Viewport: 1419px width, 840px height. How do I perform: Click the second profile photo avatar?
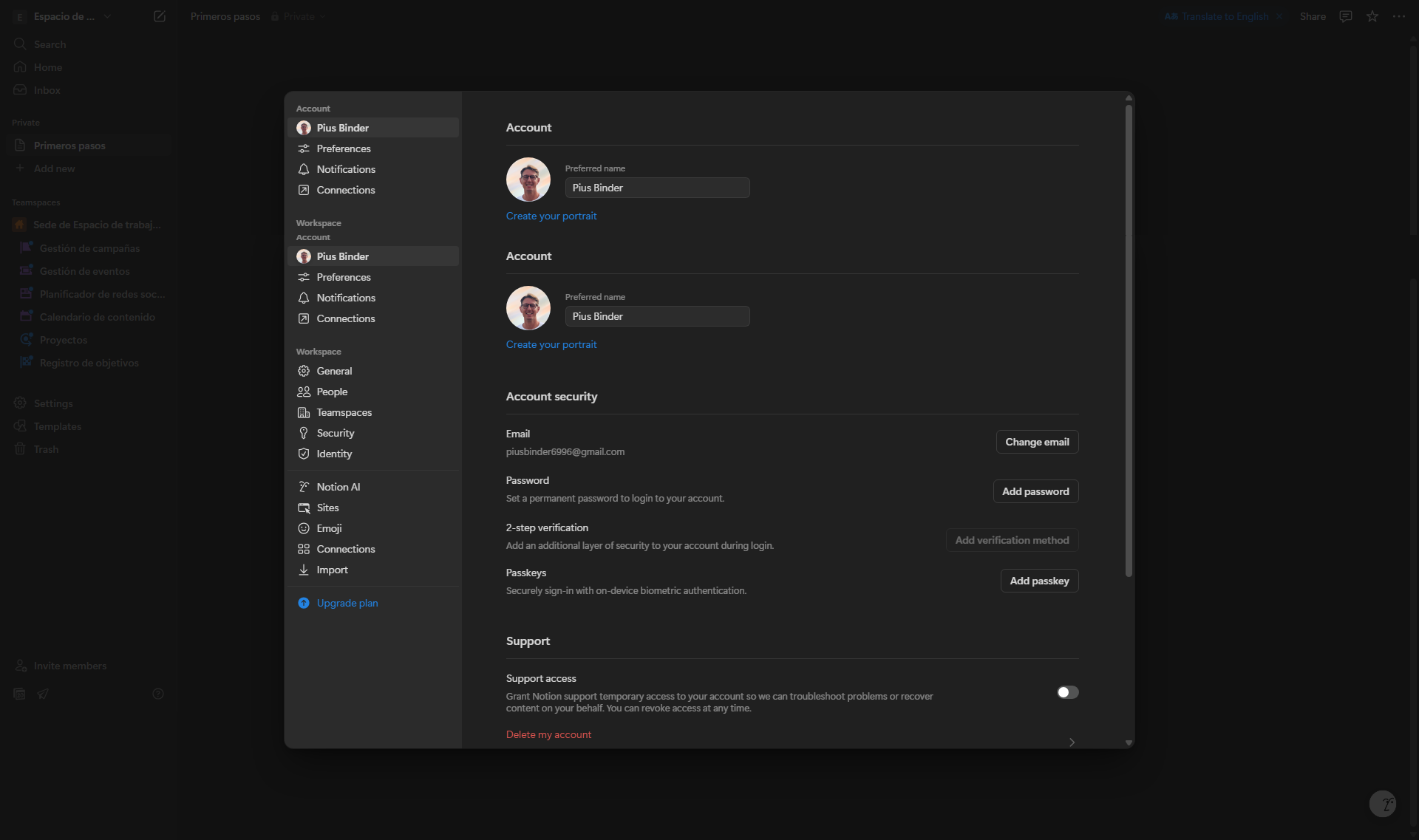(x=528, y=308)
